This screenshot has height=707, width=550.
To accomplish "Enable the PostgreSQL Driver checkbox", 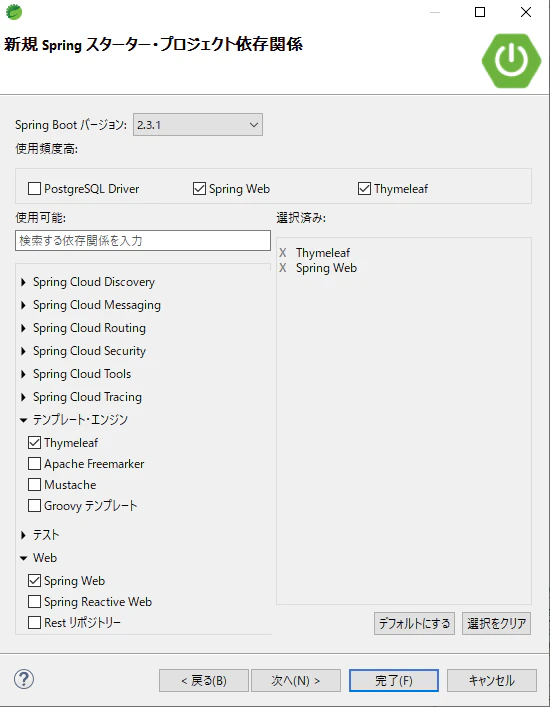I will pos(34,188).
